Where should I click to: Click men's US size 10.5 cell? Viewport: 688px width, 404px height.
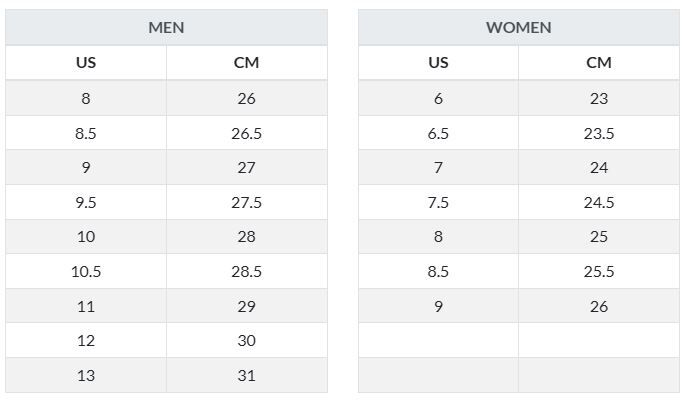tap(86, 271)
